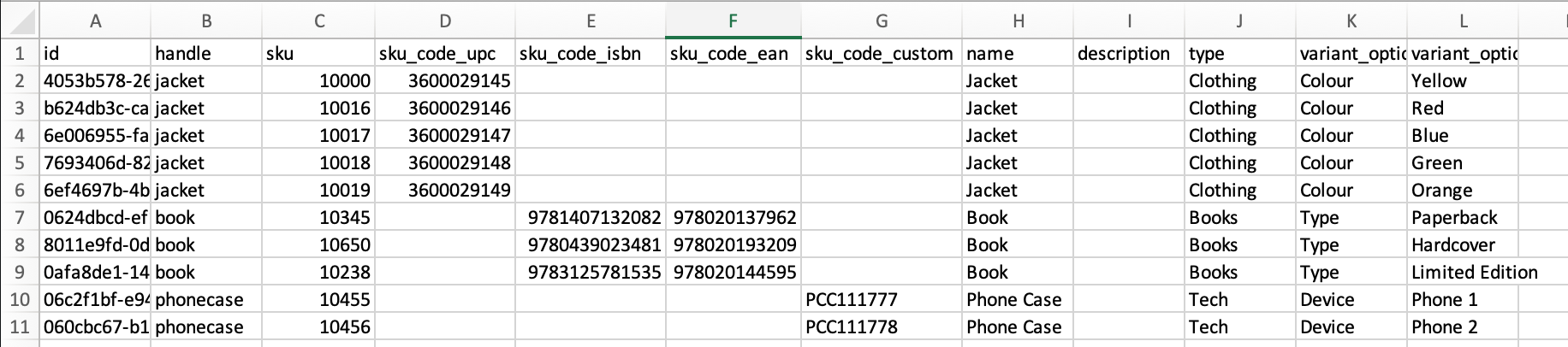
Task: Select the column H header
Action: point(1018,21)
